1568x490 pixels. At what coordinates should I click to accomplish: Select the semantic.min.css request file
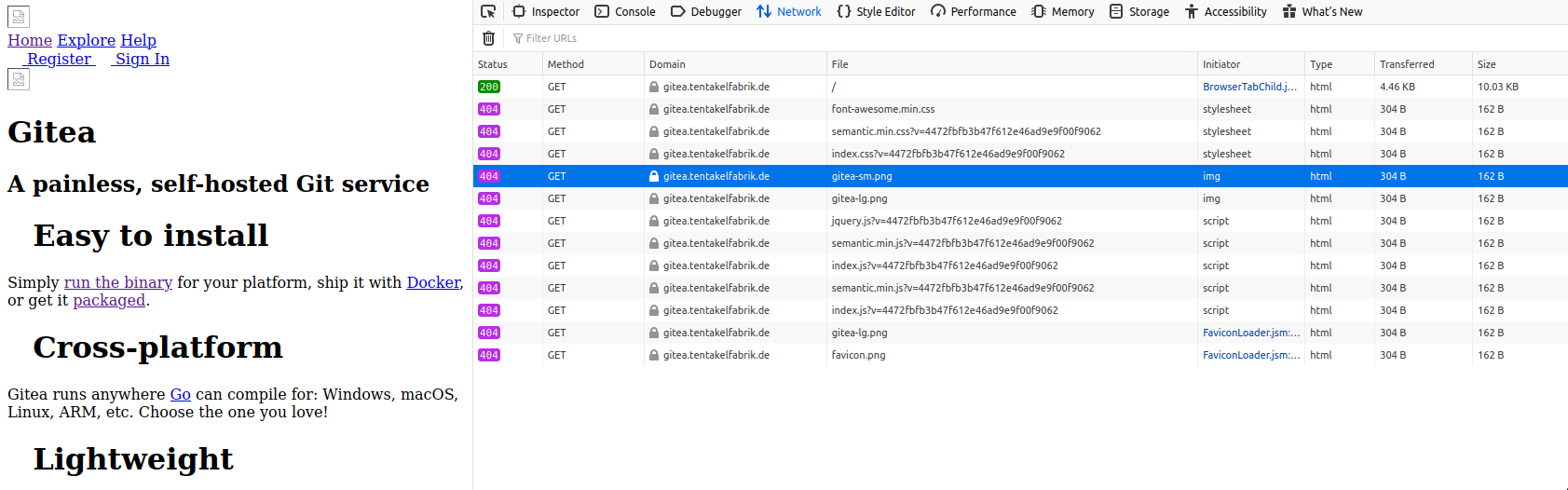coord(966,131)
